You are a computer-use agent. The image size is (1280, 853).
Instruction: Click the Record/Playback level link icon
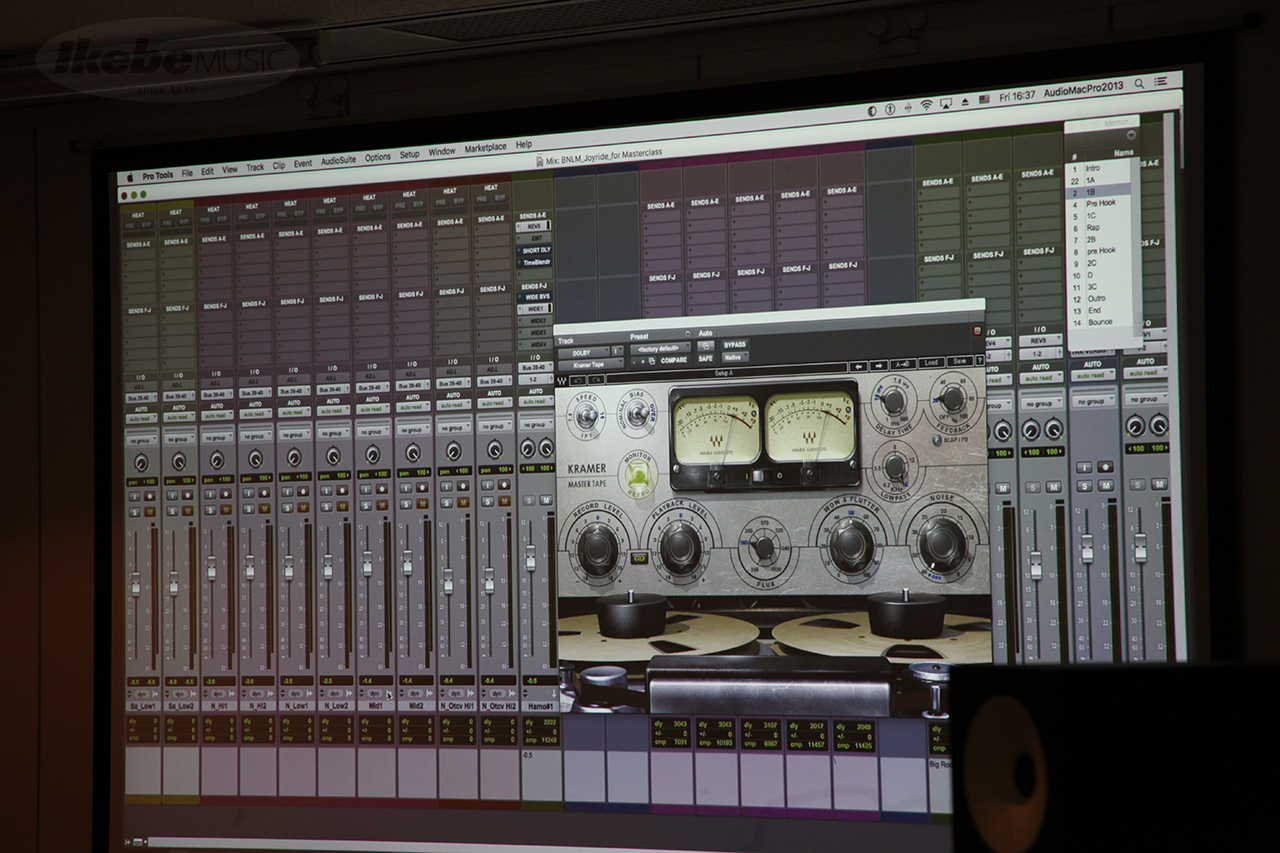coord(640,558)
